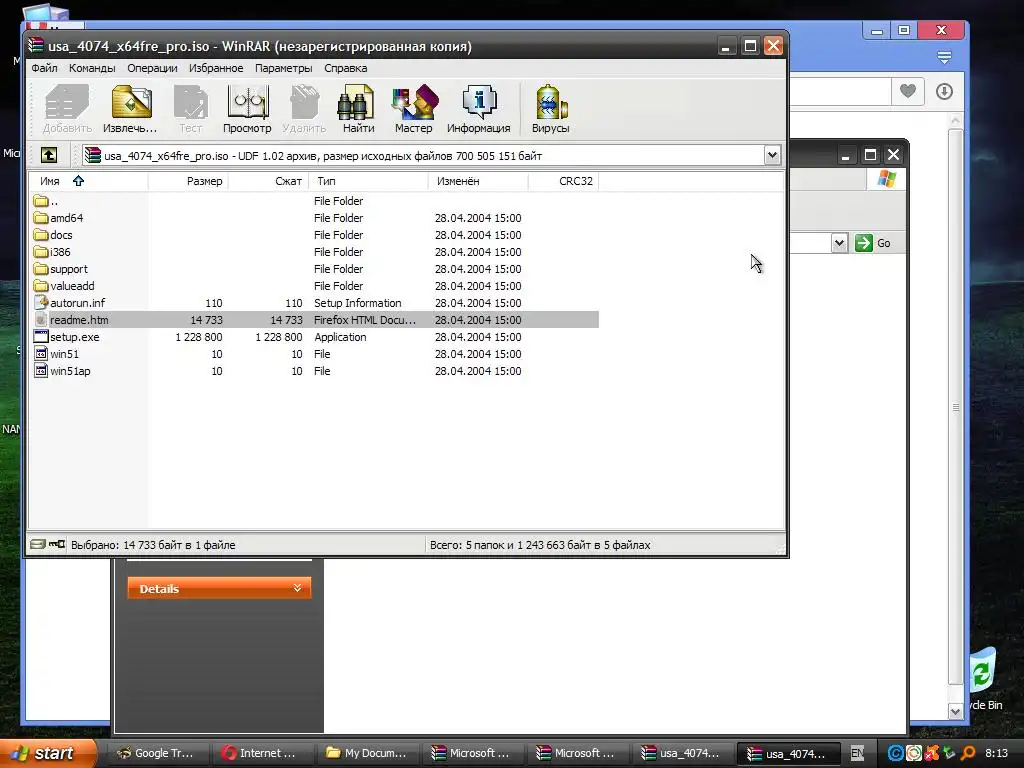Image resolution: width=1024 pixels, height=768 pixels.
Task: Click the status bar drive icon
Action: click(38, 544)
